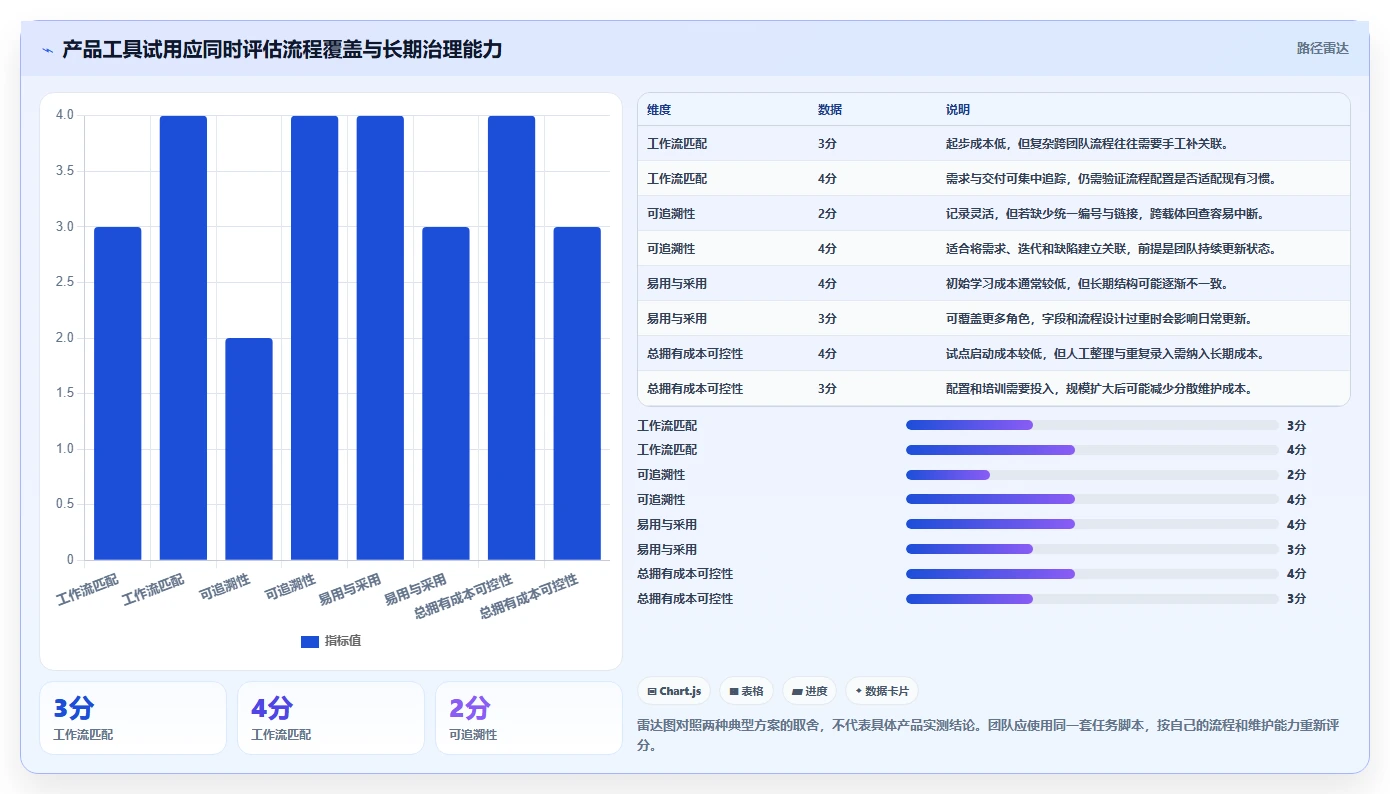Click the 3.5 y-axis tick label
This screenshot has width=1390, height=794.
65,171
